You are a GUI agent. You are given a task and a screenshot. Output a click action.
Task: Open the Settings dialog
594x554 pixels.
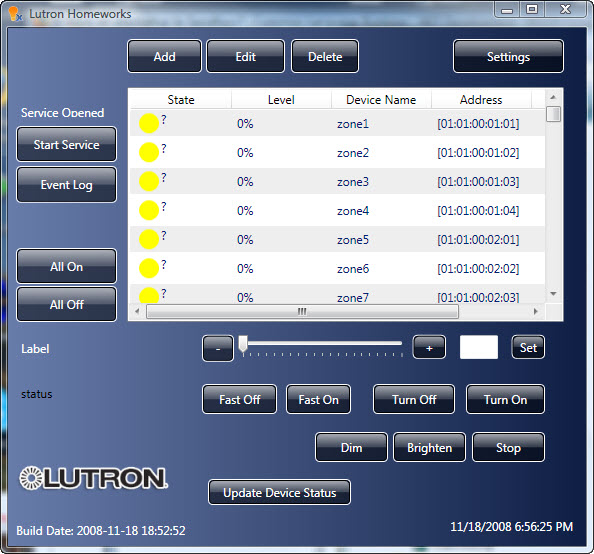click(x=508, y=56)
